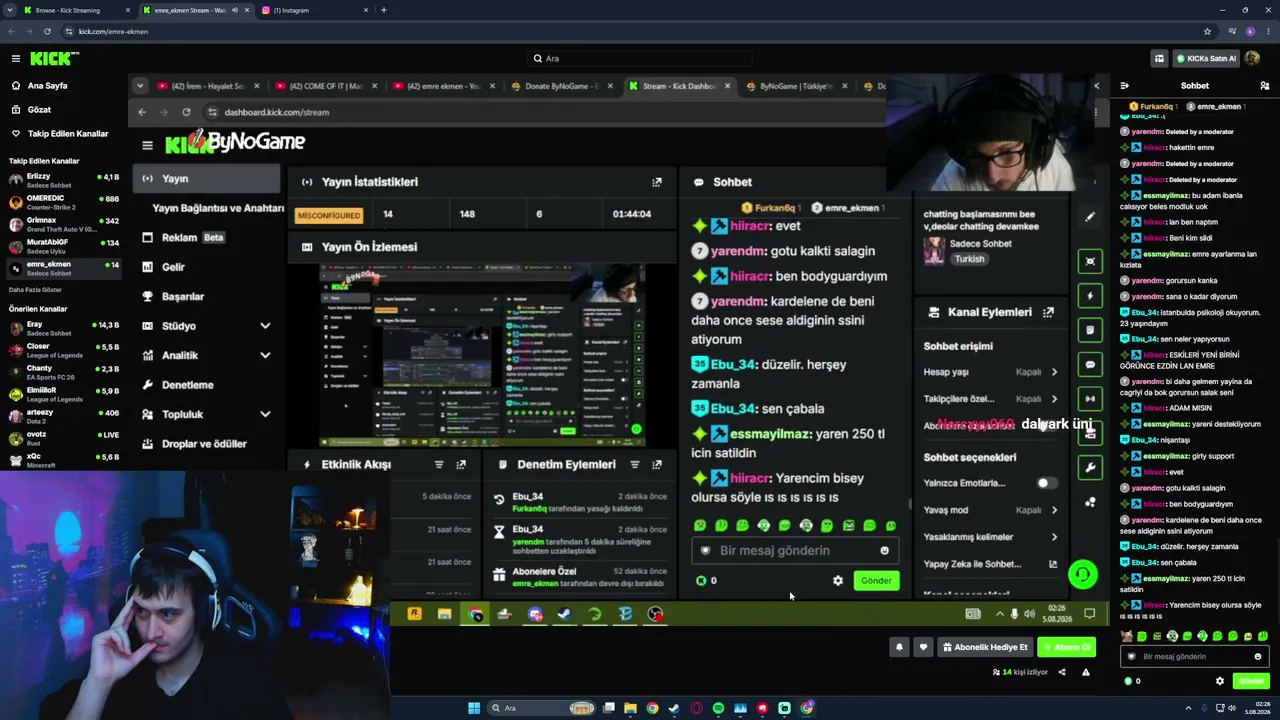Open recommended channel ElmilloR
The width and height of the screenshot is (1280, 720).
click(x=64, y=394)
